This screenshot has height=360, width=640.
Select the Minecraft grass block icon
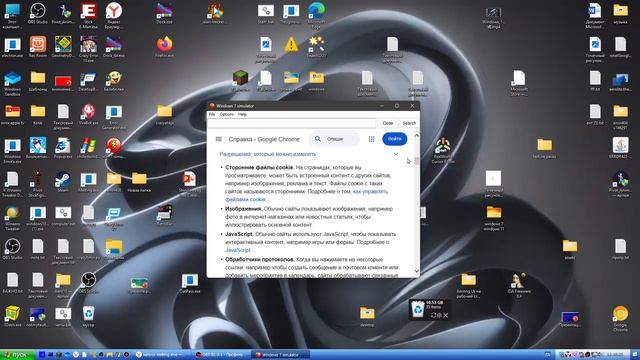point(240,80)
